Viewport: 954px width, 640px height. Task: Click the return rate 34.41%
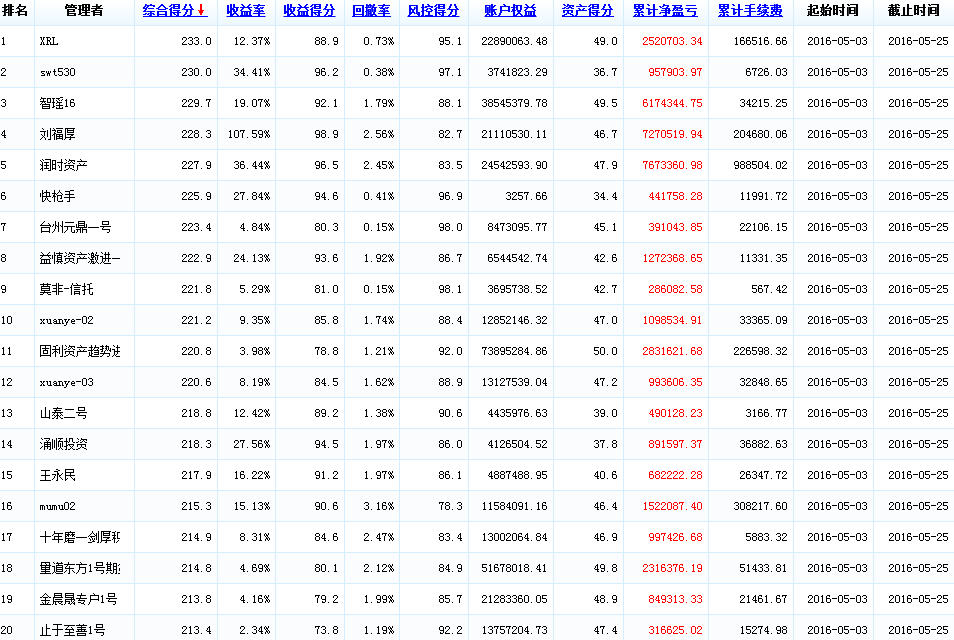point(252,72)
